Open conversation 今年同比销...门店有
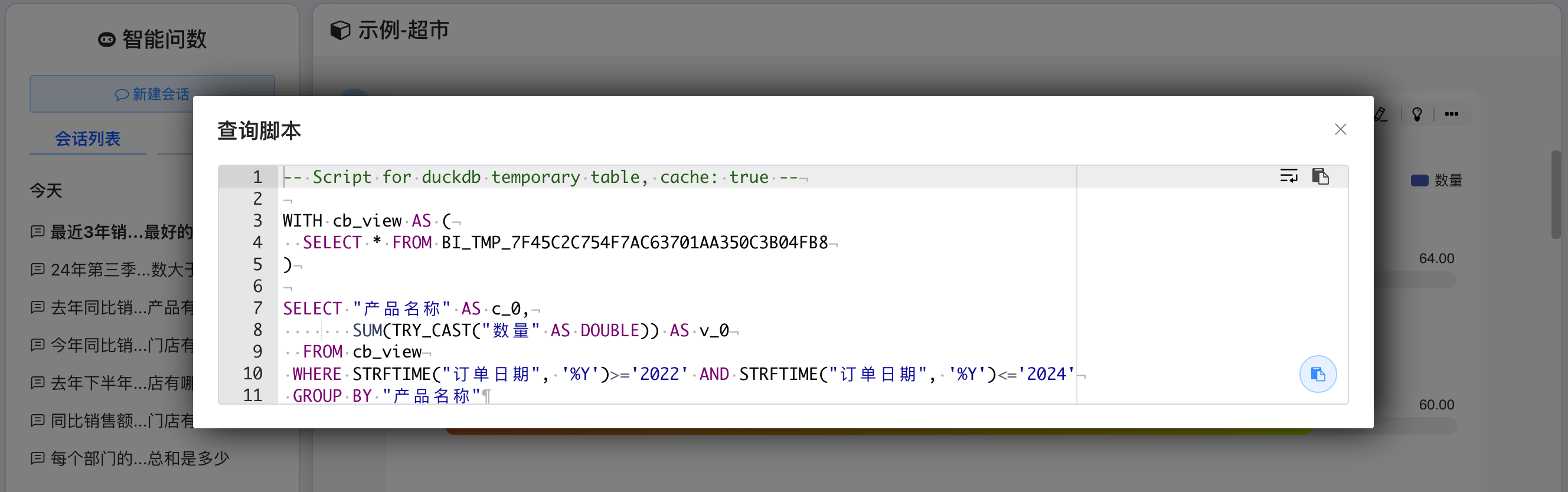 tap(112, 345)
